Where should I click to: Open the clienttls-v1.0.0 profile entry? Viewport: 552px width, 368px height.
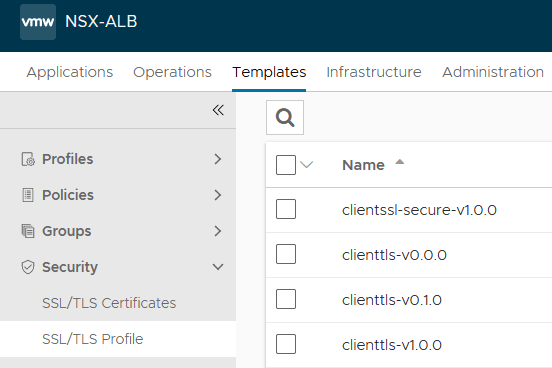click(392, 345)
